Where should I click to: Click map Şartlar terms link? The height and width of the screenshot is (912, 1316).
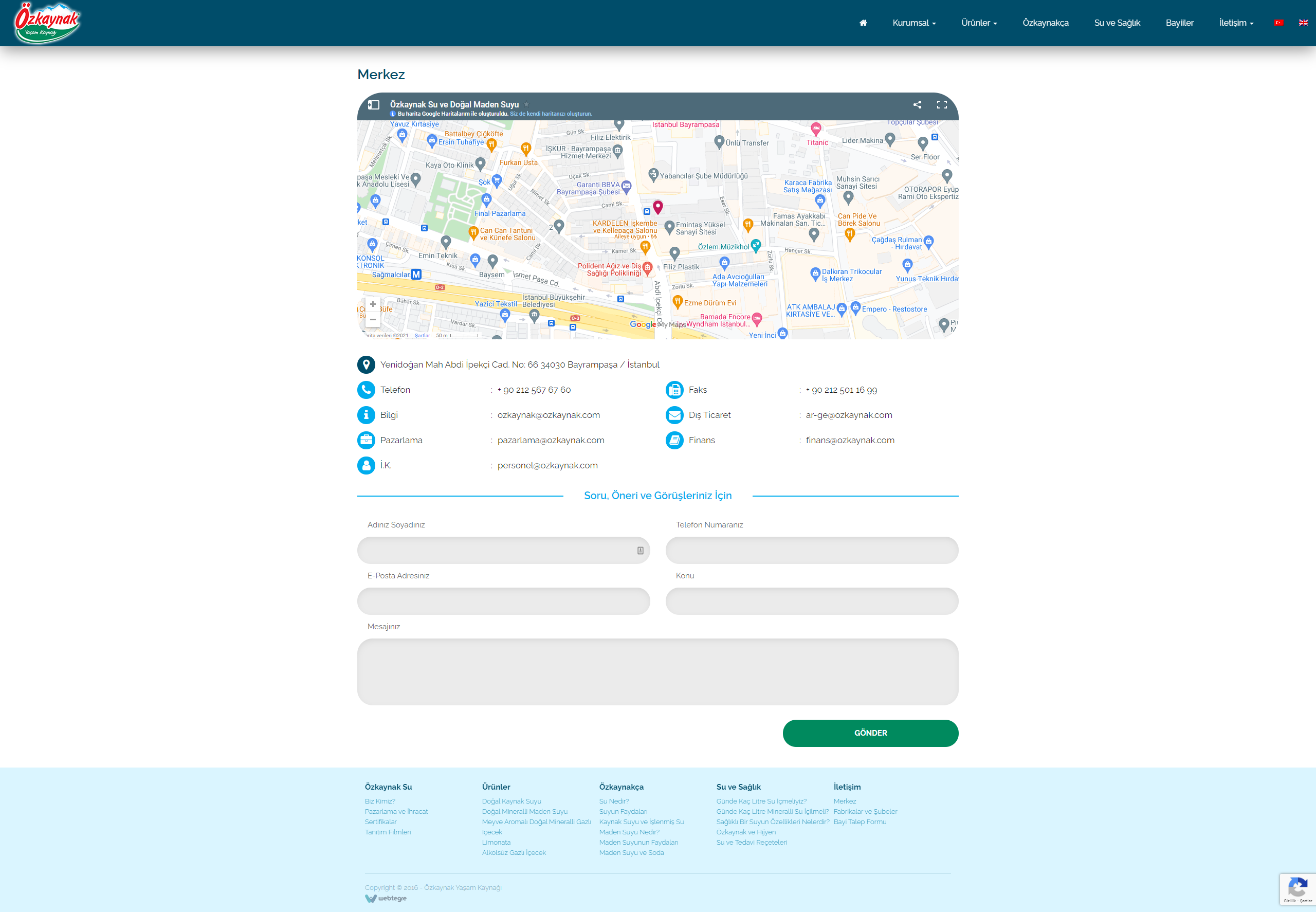tap(422, 335)
